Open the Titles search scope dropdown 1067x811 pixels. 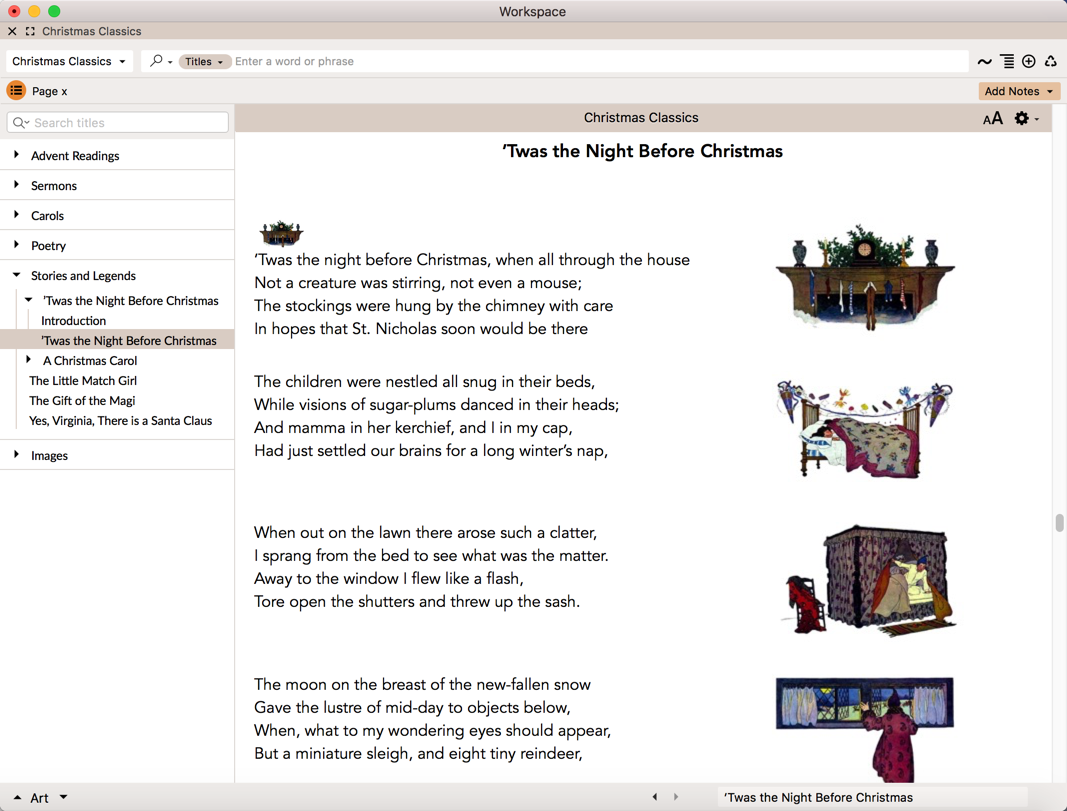coord(205,61)
